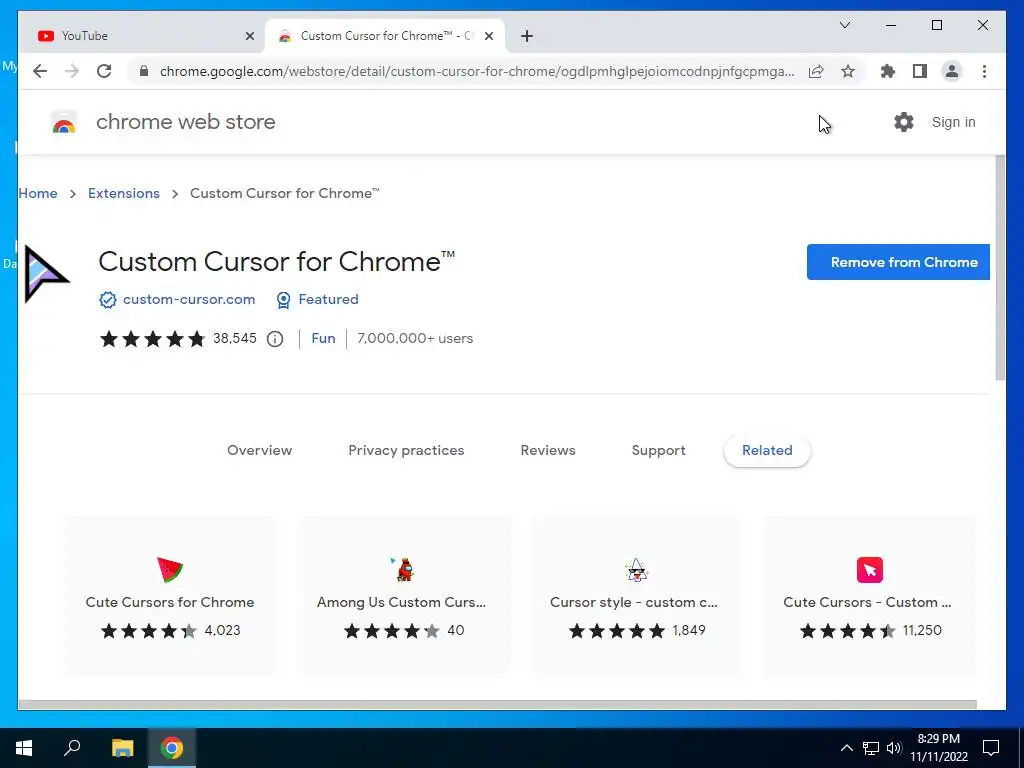Open network status tray icon
1024x768 pixels.
coord(871,748)
